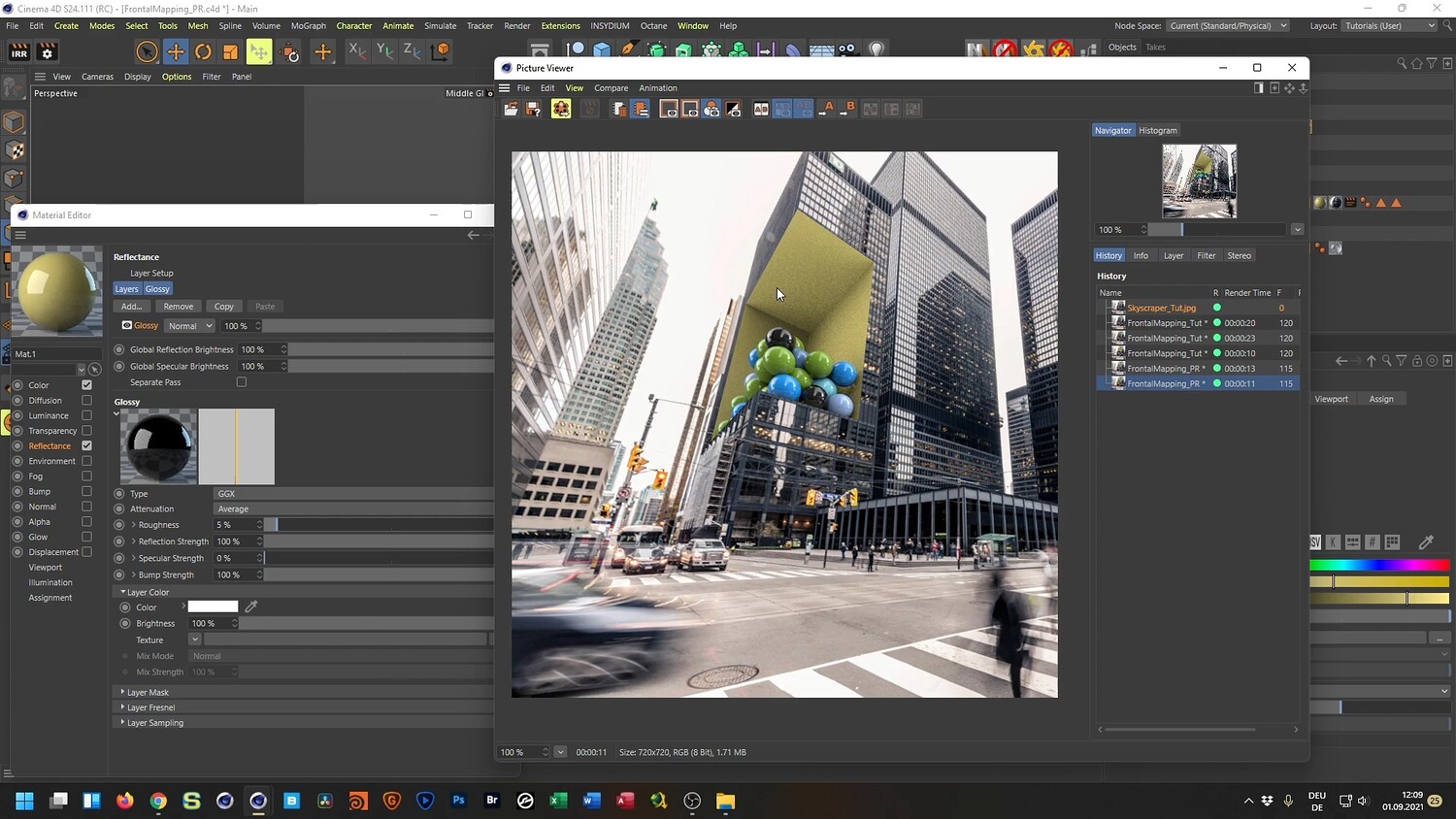Enable the Transparency channel checkbox
The image size is (1456, 819).
point(86,431)
